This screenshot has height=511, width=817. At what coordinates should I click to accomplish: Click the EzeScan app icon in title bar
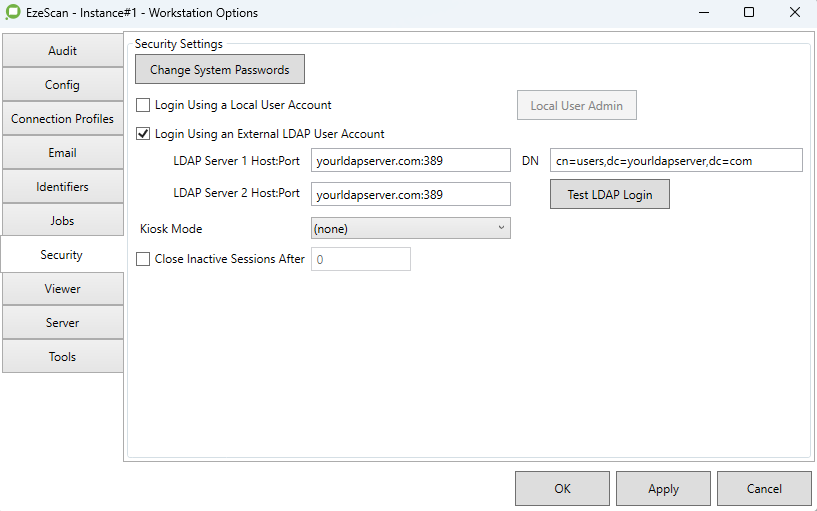[13, 13]
